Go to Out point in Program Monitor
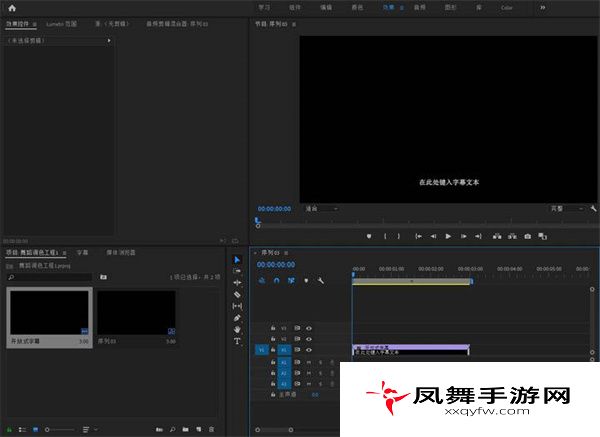 click(x=478, y=236)
